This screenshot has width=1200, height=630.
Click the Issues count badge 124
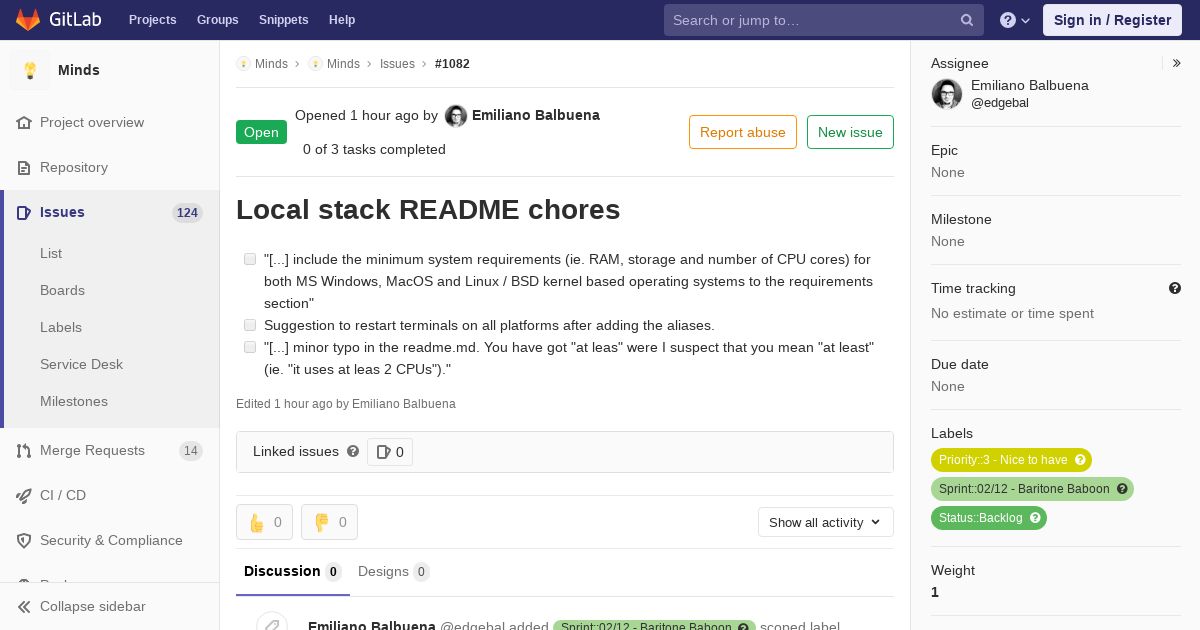187,212
